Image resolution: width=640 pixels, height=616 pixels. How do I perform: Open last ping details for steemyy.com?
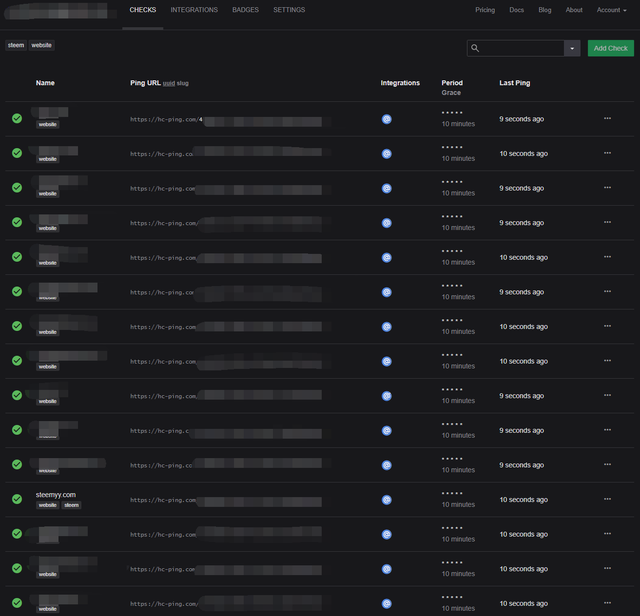point(523,500)
